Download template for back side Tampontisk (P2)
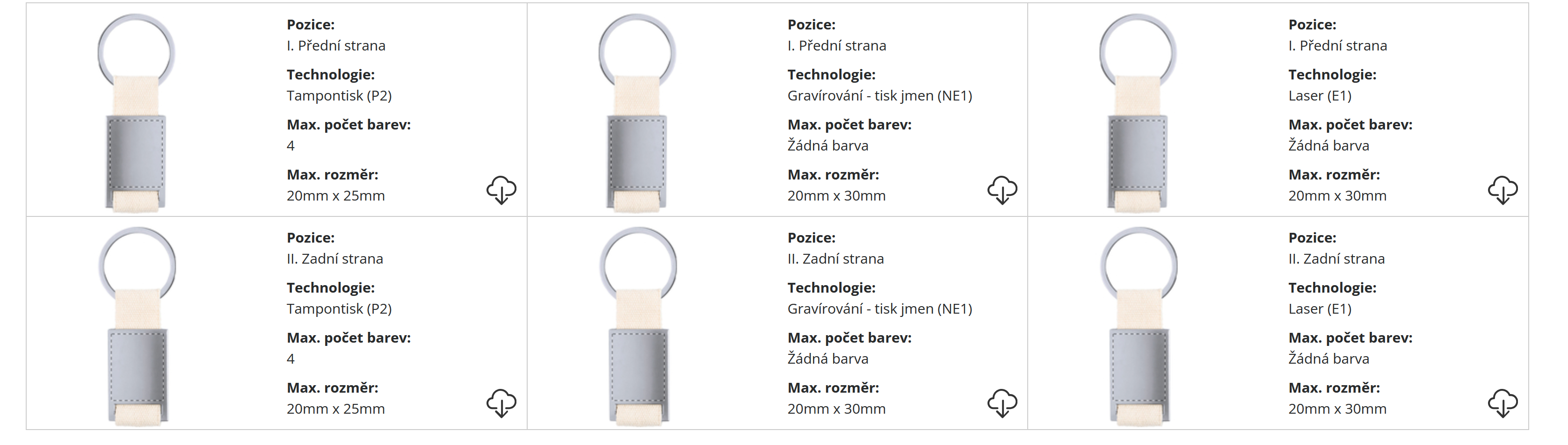 (501, 403)
